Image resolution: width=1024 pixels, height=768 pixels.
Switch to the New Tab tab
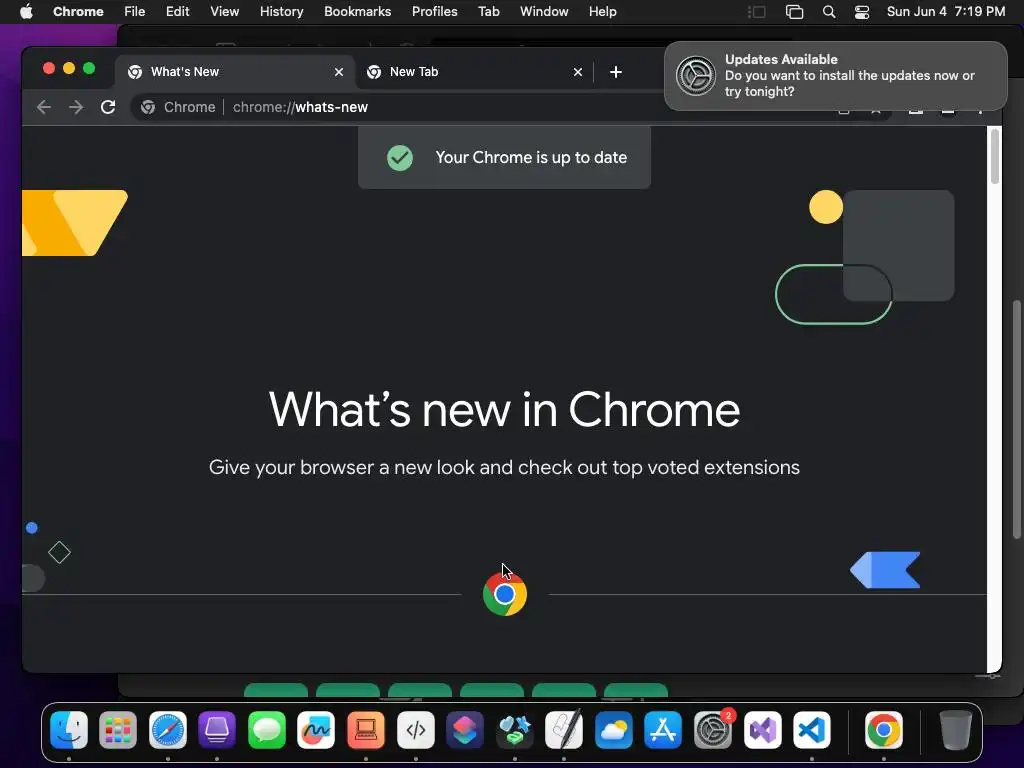474,72
